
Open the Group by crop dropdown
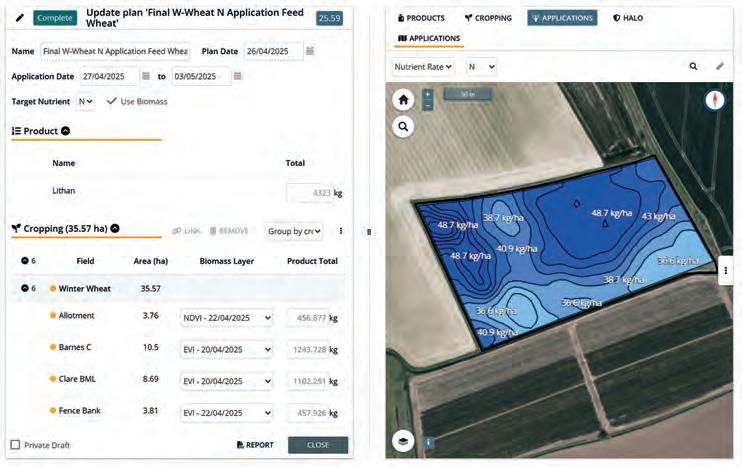(x=294, y=231)
